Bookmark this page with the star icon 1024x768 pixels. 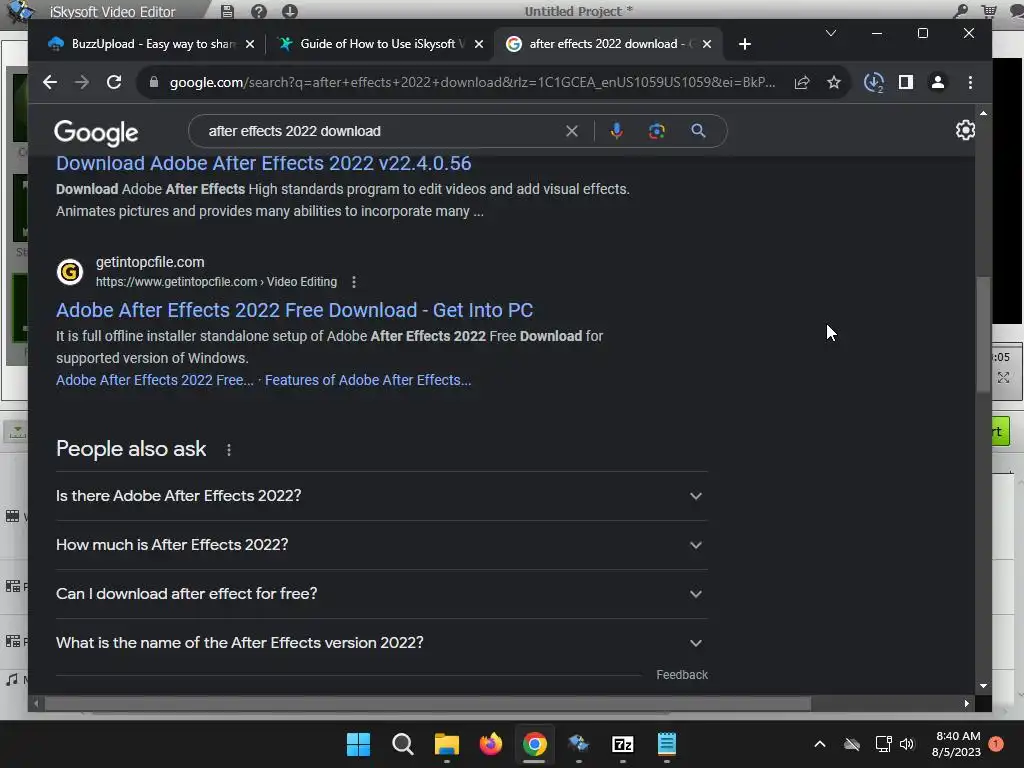click(x=834, y=82)
